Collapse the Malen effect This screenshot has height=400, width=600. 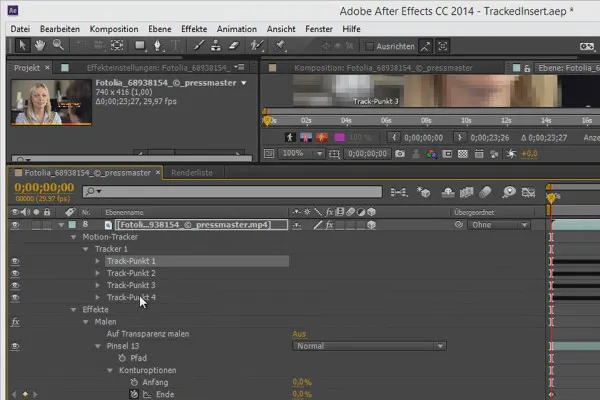pos(86,322)
